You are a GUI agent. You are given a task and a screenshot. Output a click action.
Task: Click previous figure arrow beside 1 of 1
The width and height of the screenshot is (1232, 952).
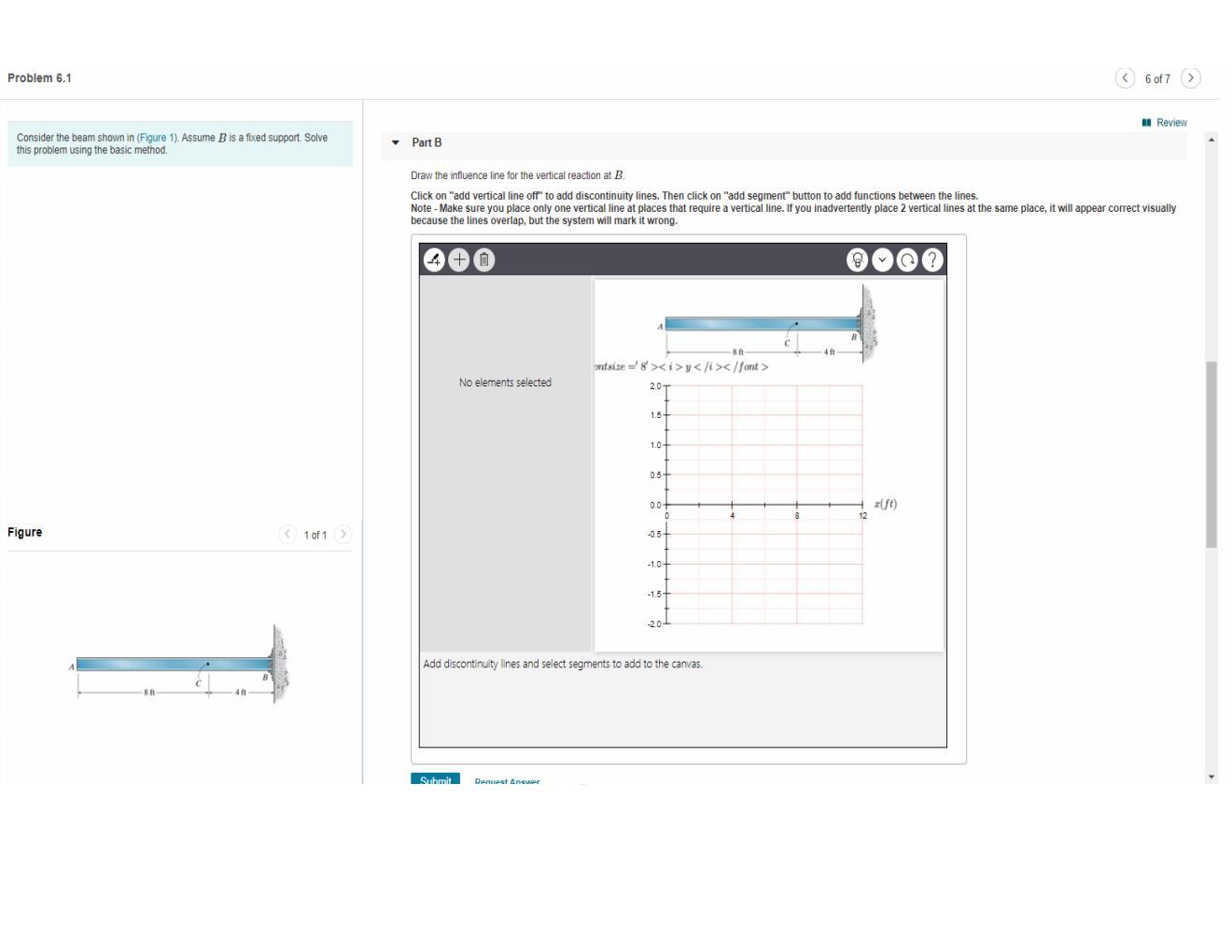(287, 535)
